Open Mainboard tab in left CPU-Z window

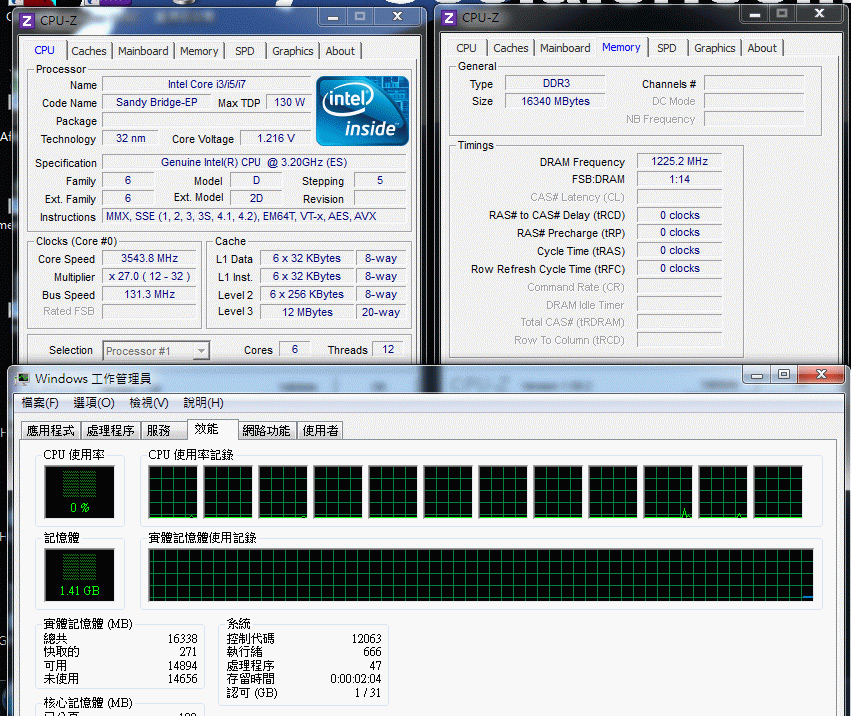143,51
